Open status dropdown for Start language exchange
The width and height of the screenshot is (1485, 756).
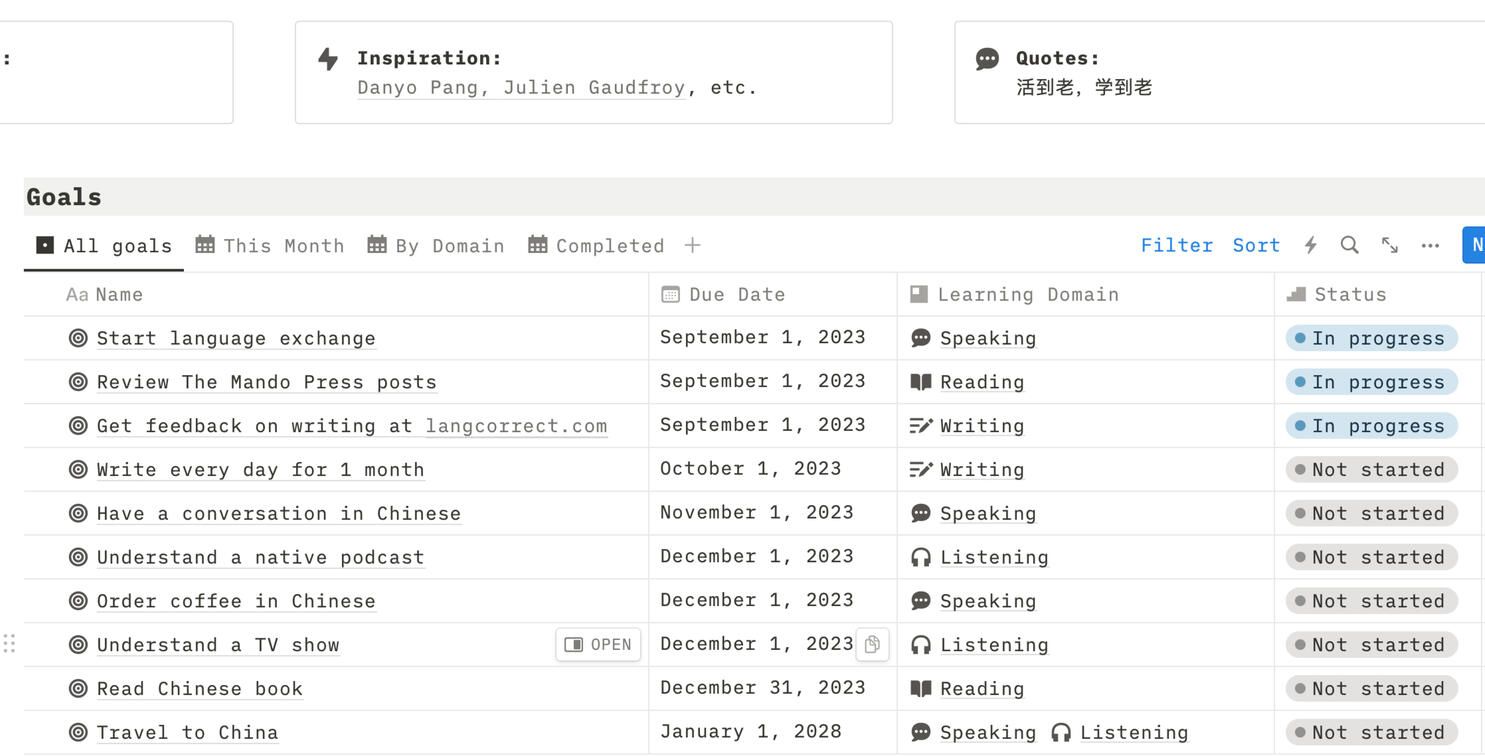tap(1371, 338)
